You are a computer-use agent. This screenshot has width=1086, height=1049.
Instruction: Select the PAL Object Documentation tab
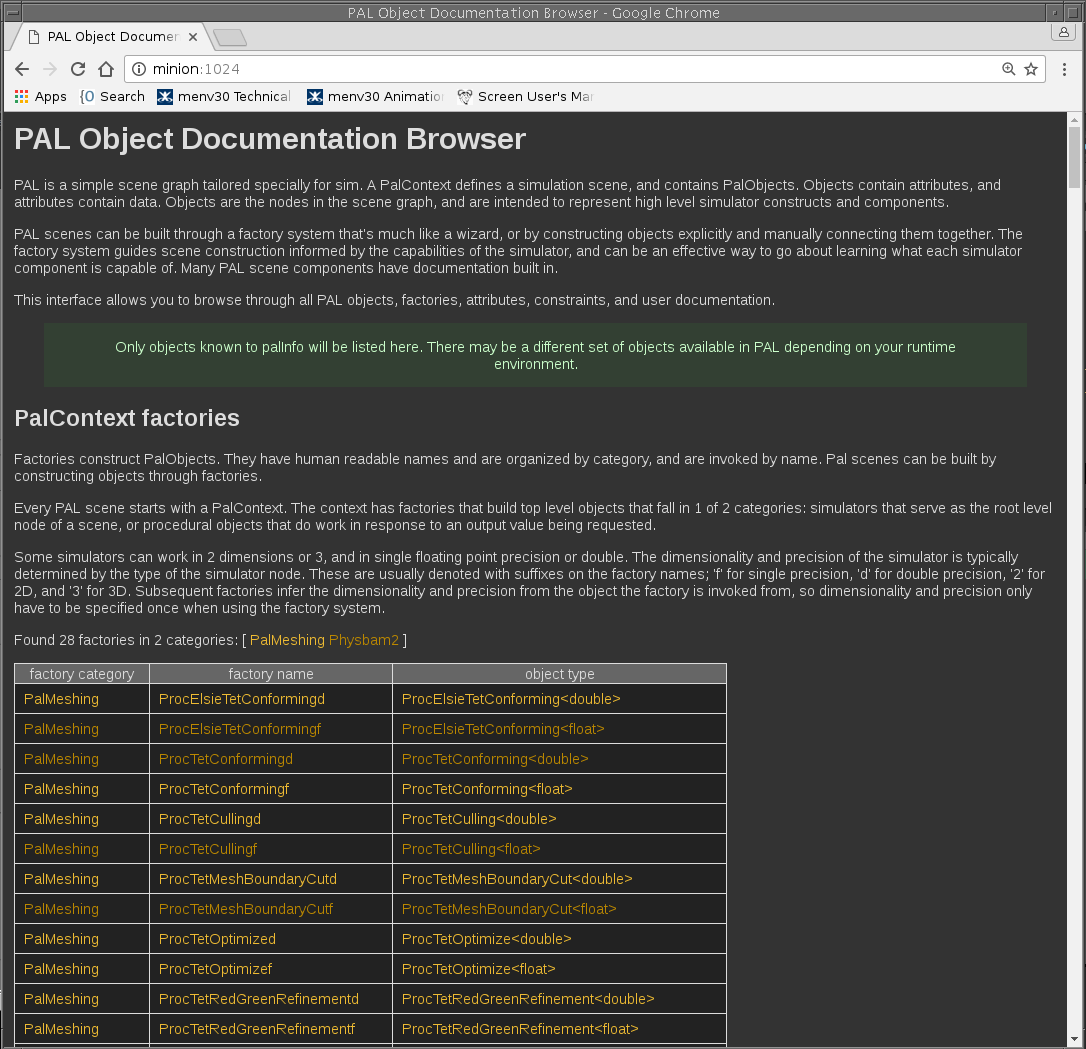[110, 37]
